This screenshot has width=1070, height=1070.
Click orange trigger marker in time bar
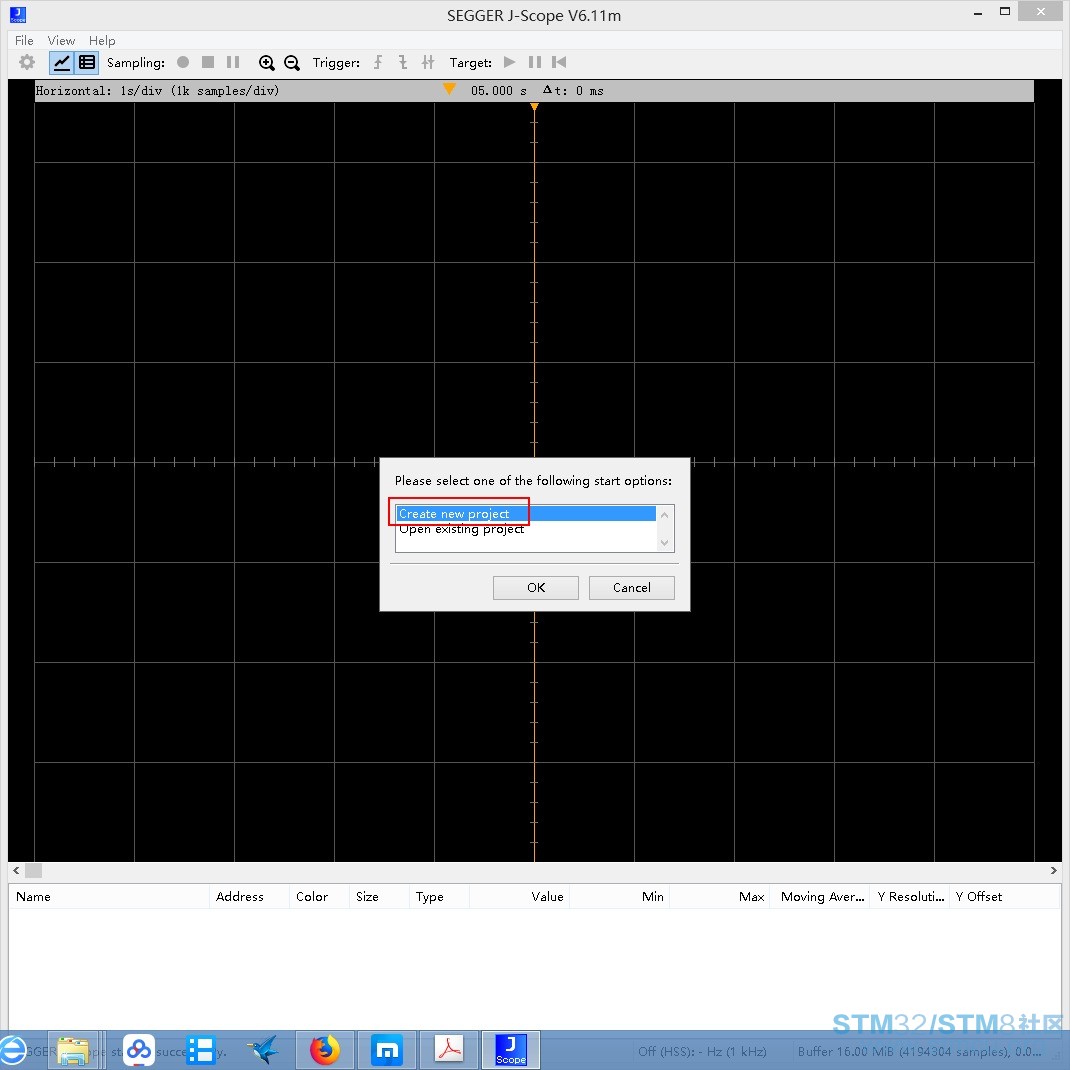449,89
